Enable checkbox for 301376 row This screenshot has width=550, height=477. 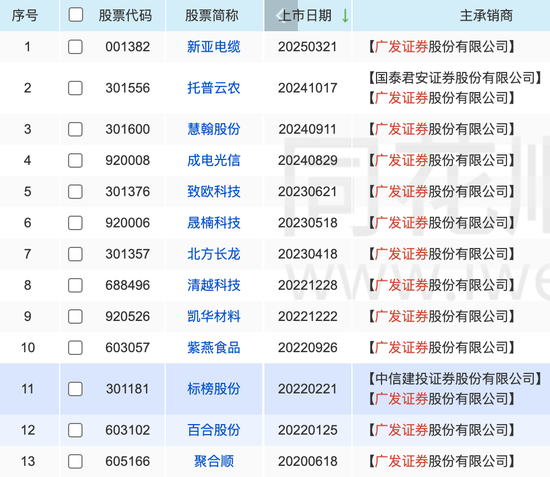[75, 192]
